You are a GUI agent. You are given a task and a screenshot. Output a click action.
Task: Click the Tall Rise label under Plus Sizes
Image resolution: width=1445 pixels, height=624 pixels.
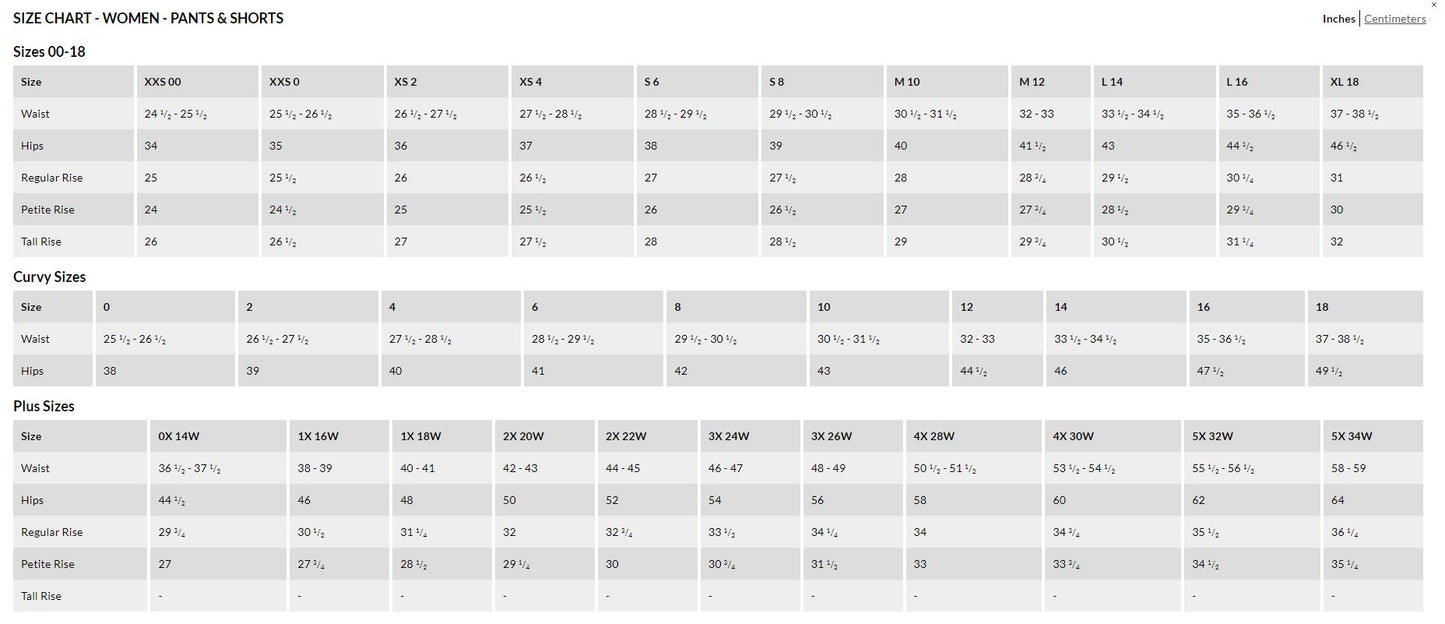pyautogui.click(x=41, y=596)
